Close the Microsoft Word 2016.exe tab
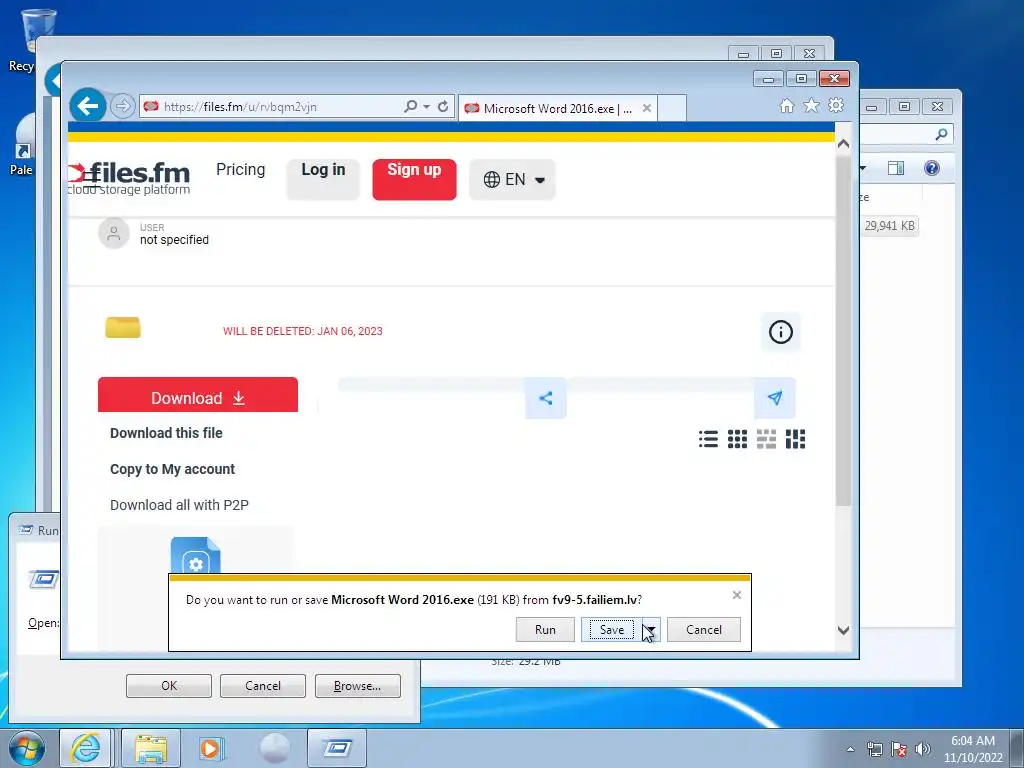The image size is (1024, 768). pos(647,108)
